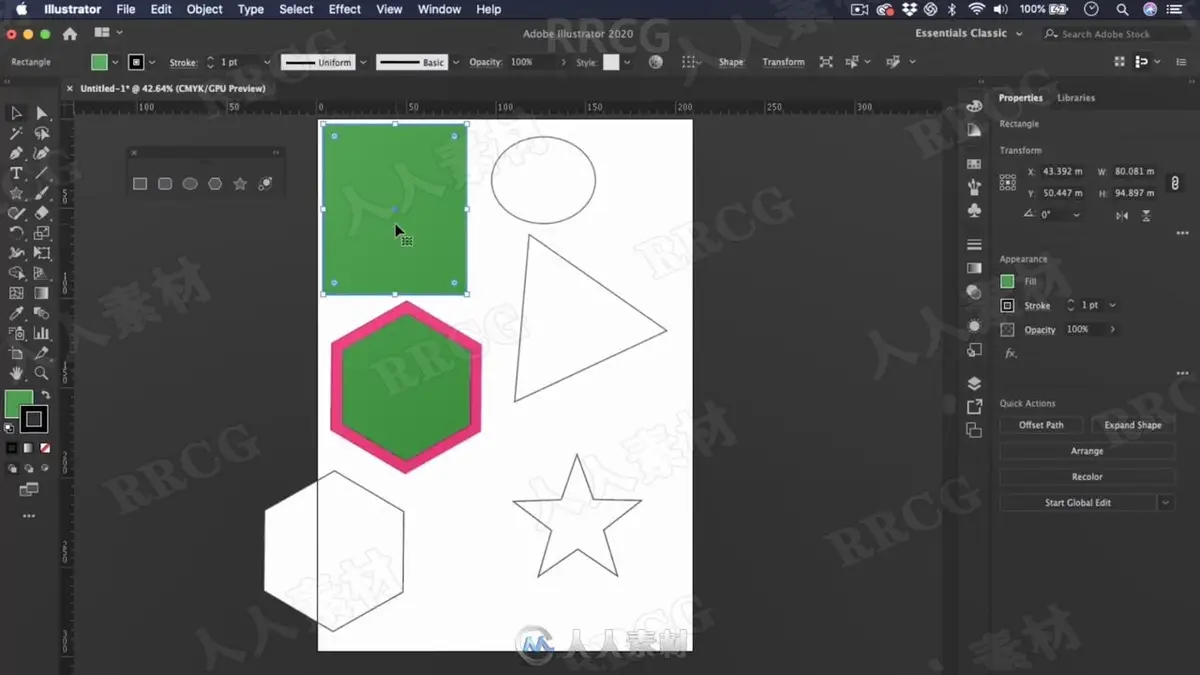This screenshot has width=1200, height=675.
Task: Choose the Gradient tool
Action: [42, 293]
